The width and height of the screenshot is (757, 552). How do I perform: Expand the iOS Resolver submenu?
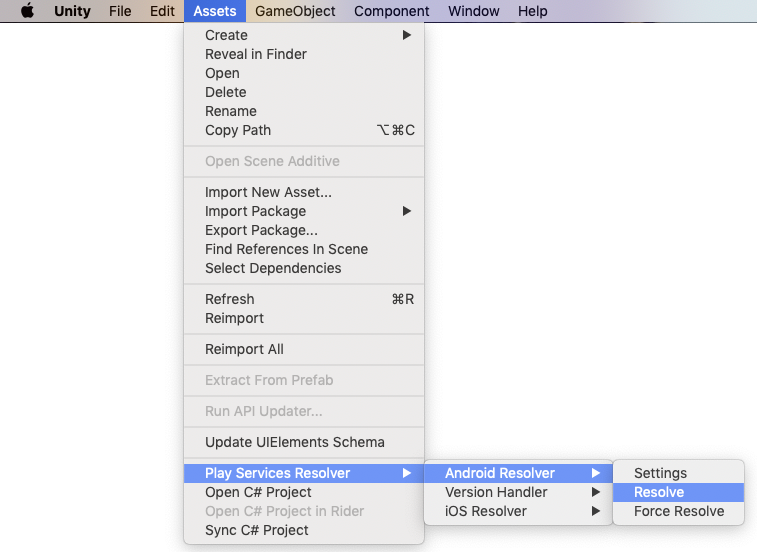click(x=485, y=511)
